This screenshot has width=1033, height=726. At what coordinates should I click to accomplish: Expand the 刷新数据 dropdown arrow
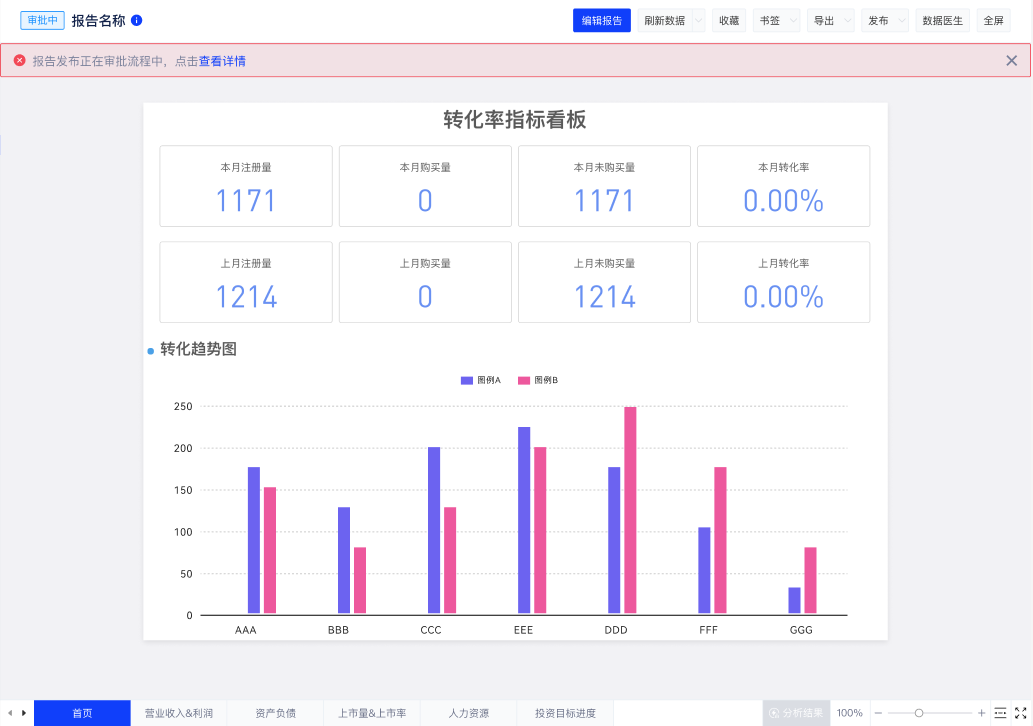(x=698, y=20)
